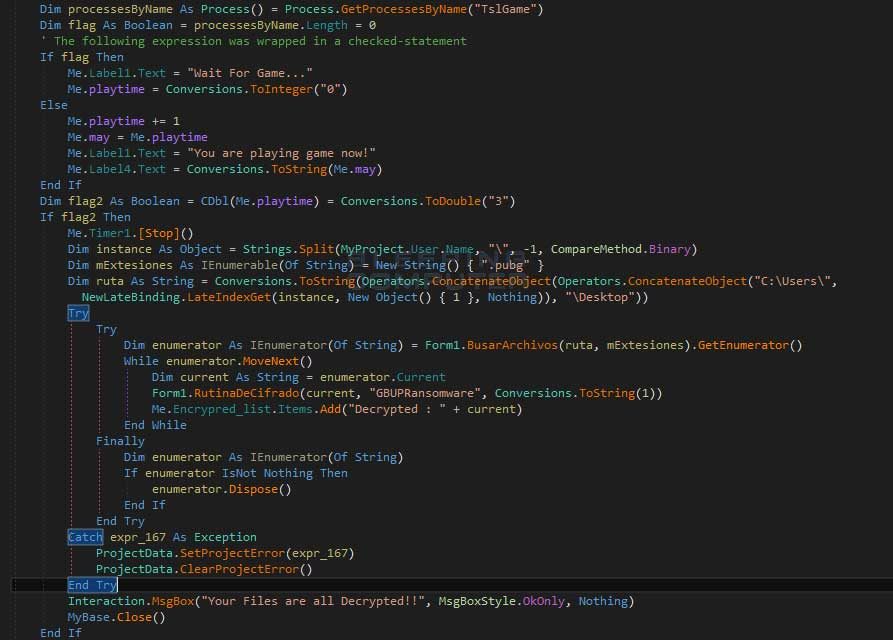The width and height of the screenshot is (893, 640).
Task: Click "RutinaDeCifrado" method name
Action: coord(246,393)
